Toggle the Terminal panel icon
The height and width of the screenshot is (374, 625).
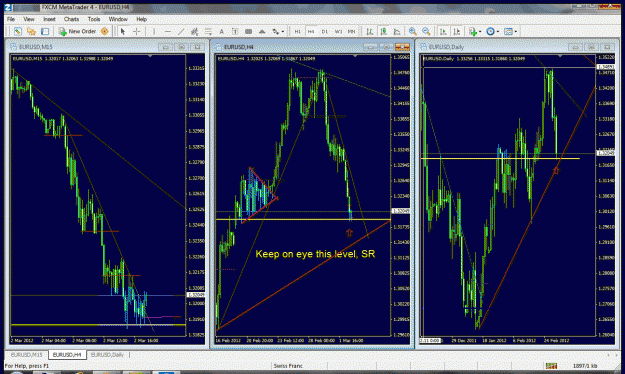(45, 31)
